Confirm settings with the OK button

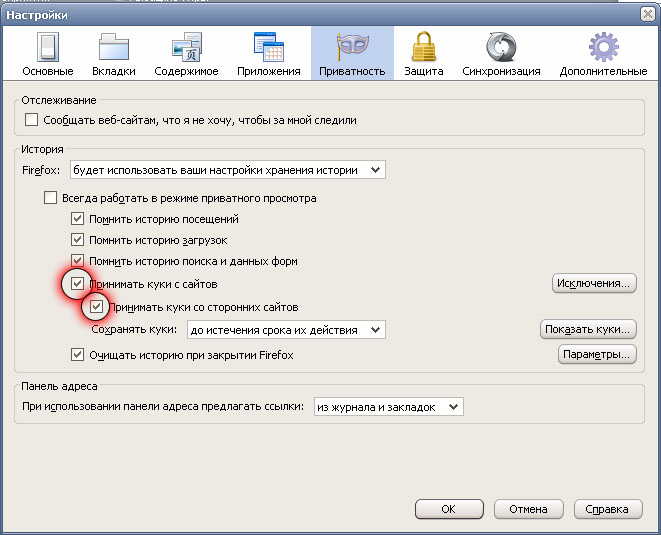tap(448, 509)
